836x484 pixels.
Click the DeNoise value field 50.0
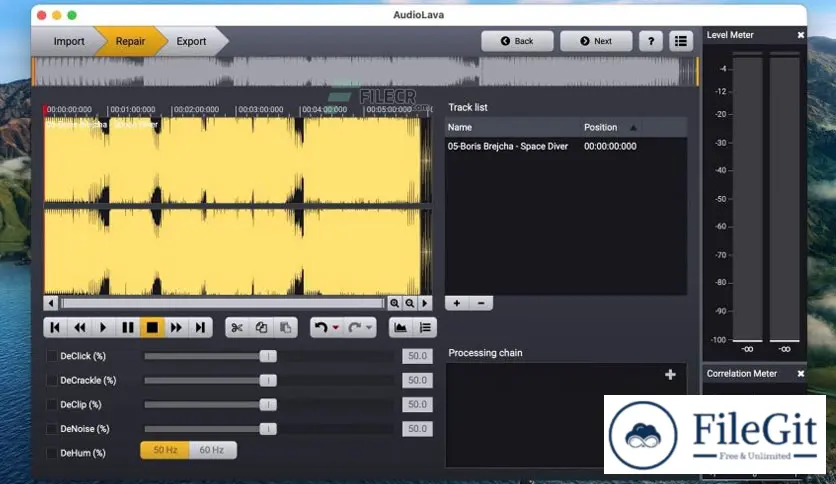coord(417,429)
